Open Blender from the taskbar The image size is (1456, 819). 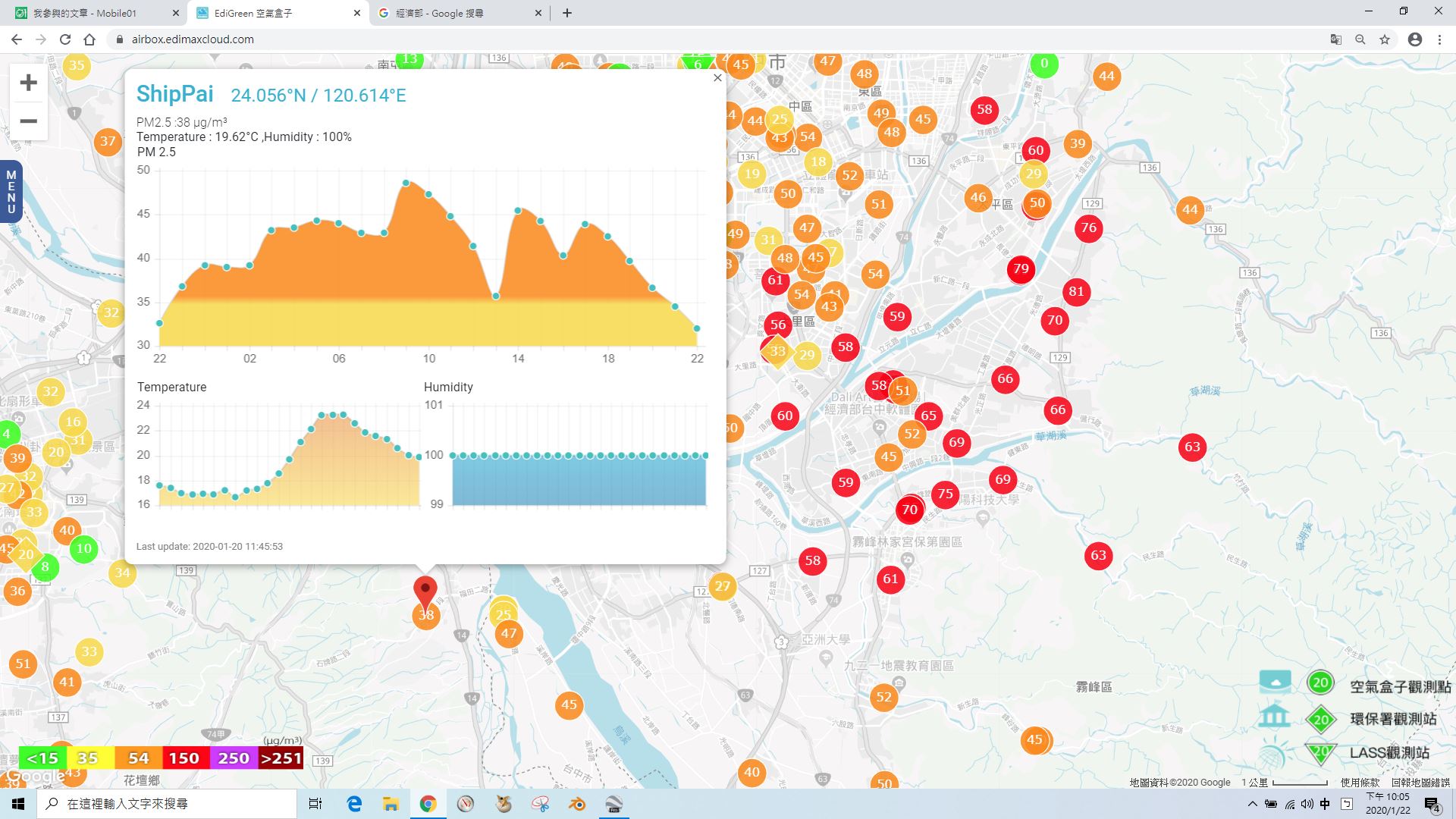577,804
